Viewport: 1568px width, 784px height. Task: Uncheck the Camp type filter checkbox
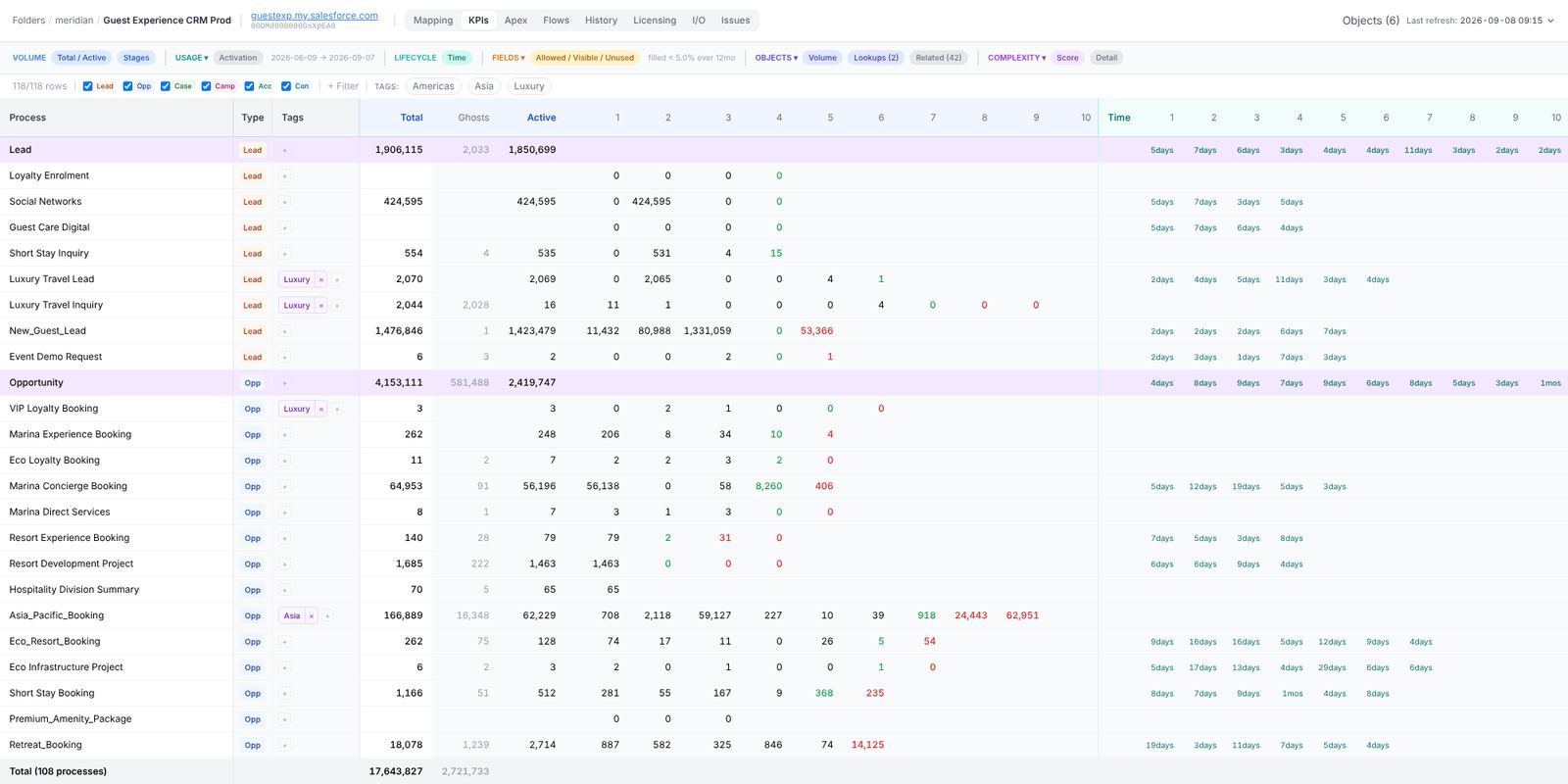click(x=206, y=86)
